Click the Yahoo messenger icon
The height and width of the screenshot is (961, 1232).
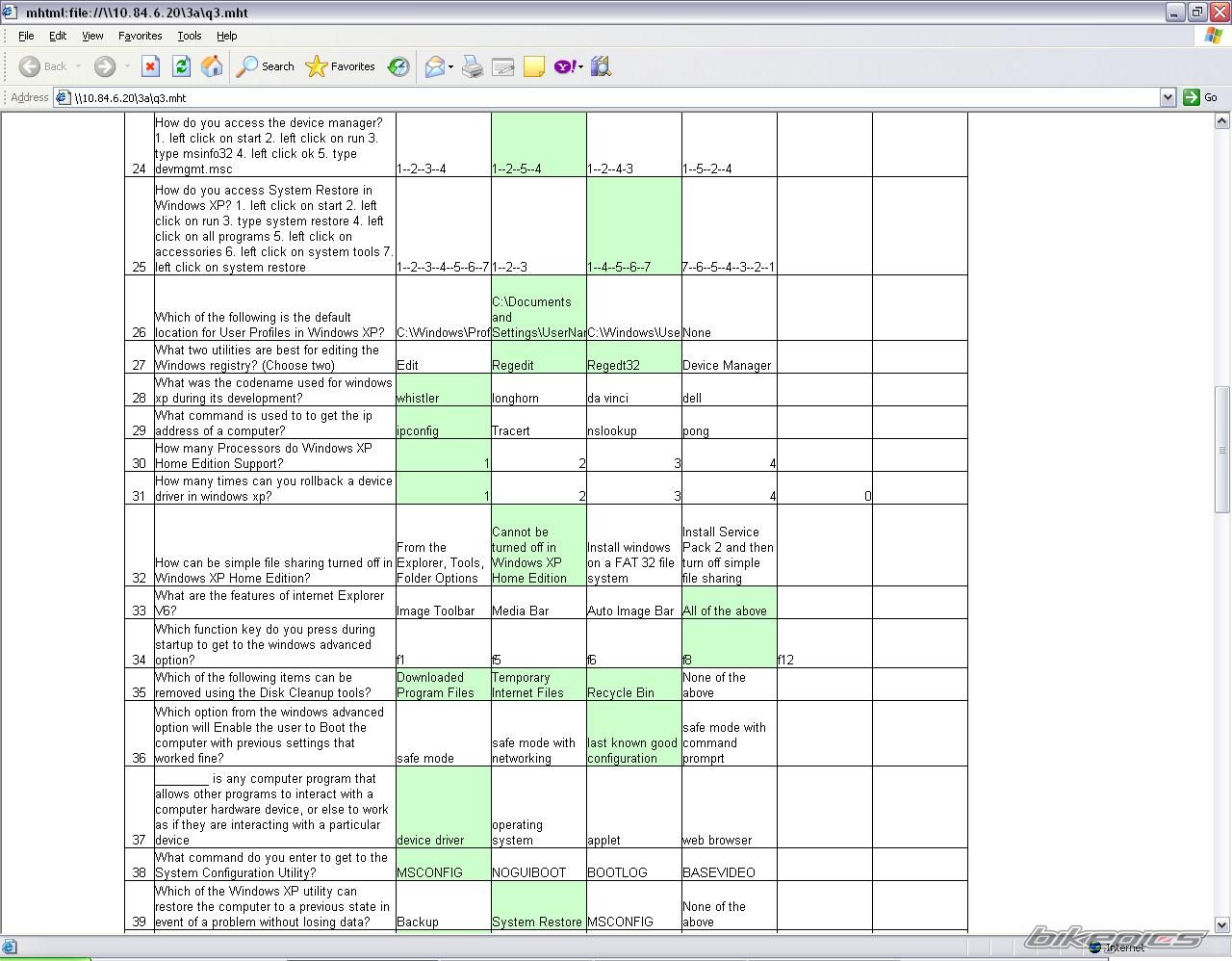coord(565,66)
